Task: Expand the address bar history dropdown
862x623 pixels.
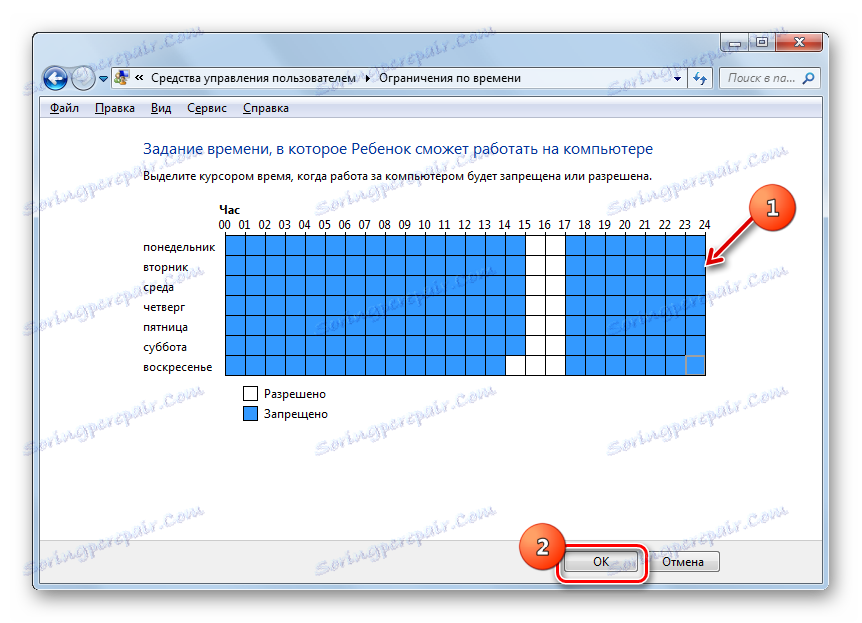Action: tap(677, 79)
